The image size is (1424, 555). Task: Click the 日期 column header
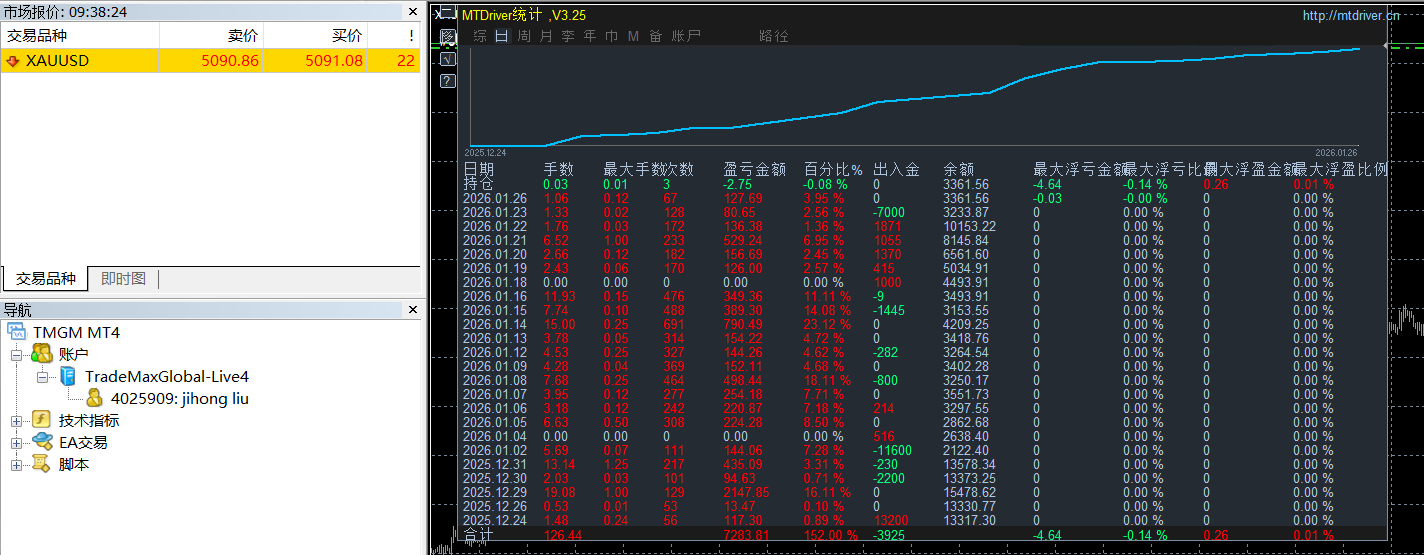click(478, 170)
